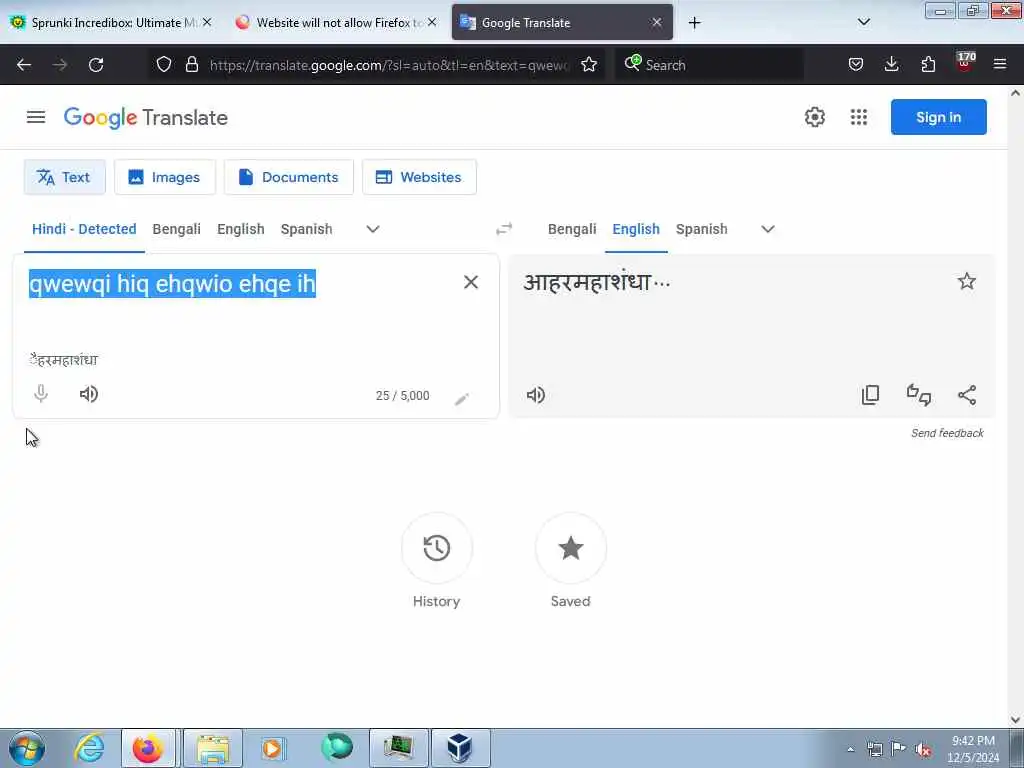Screen dimensions: 1024x768
Task: Switch to Documents translation mode
Action: pos(289,177)
